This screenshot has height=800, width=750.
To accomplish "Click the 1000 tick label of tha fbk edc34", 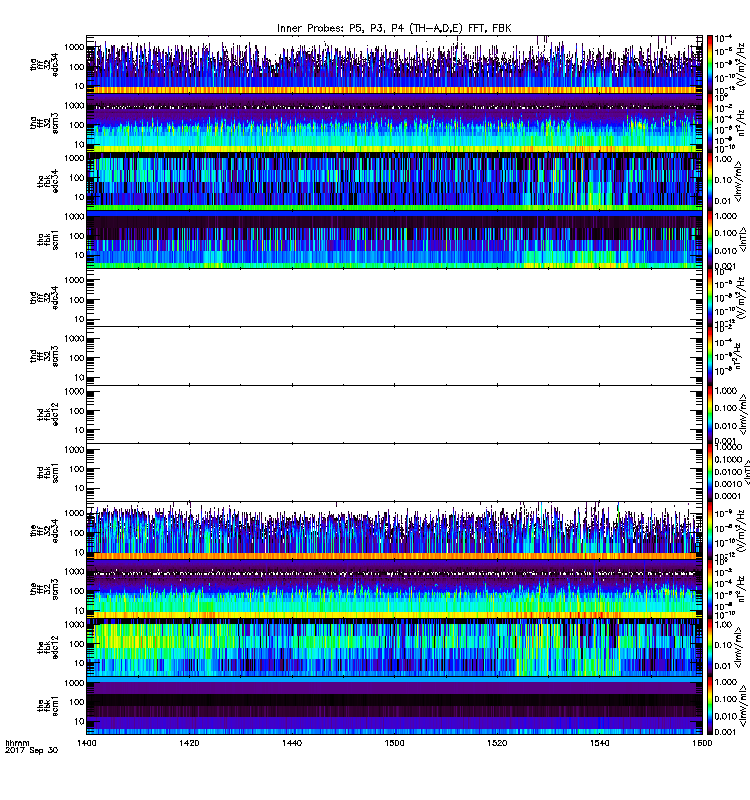I will point(73,158).
